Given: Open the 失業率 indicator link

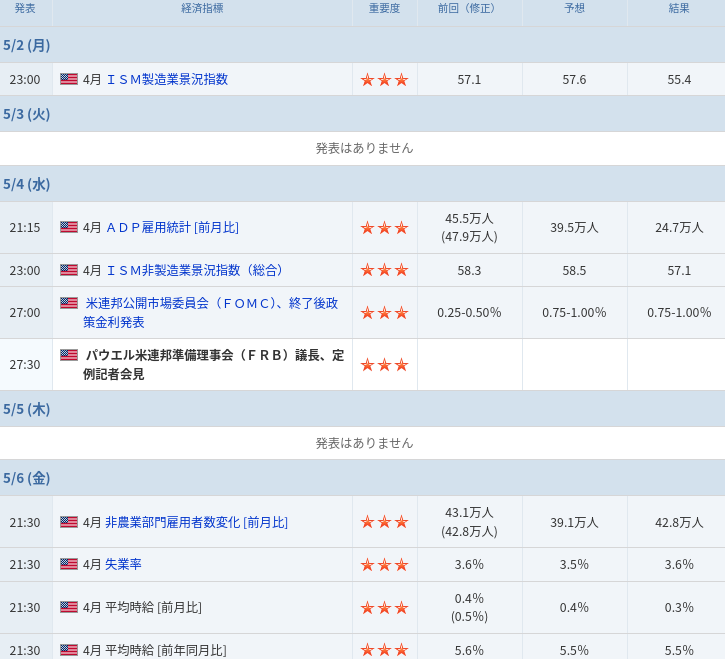Looking at the screenshot, I should point(123,564).
